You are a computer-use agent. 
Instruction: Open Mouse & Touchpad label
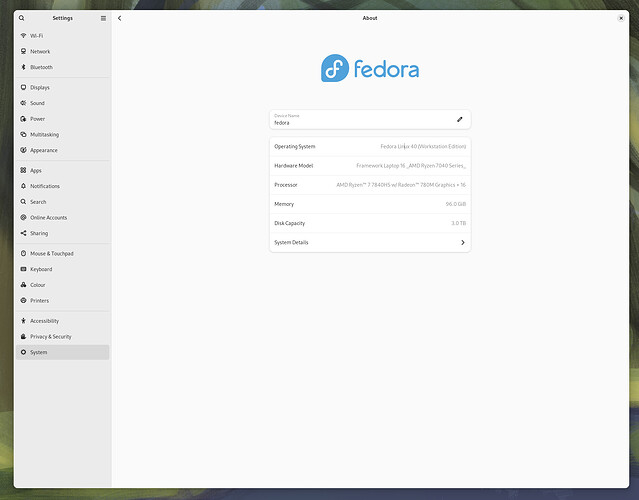[52, 253]
